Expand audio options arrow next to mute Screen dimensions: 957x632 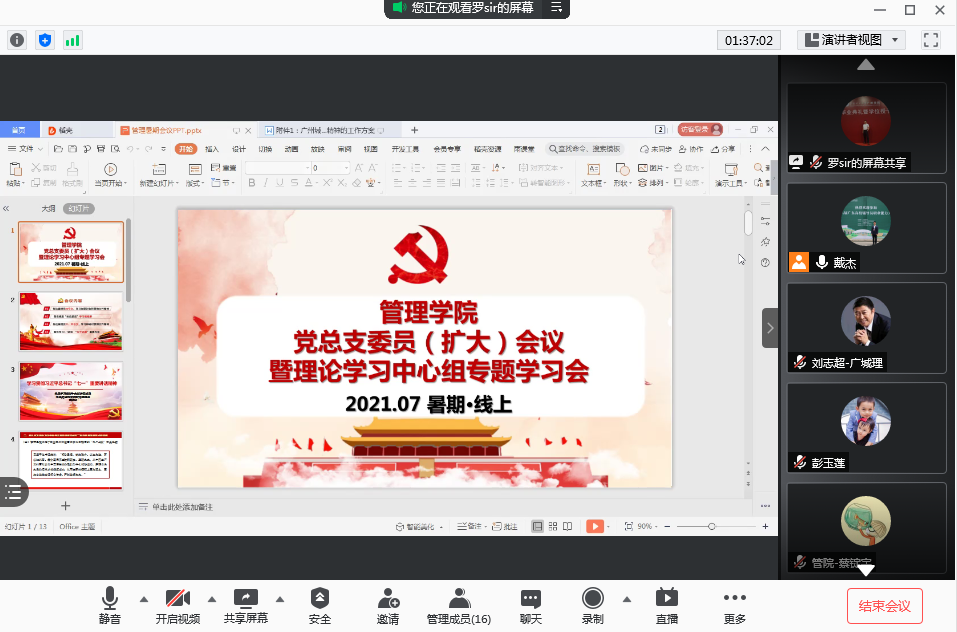[x=143, y=599]
